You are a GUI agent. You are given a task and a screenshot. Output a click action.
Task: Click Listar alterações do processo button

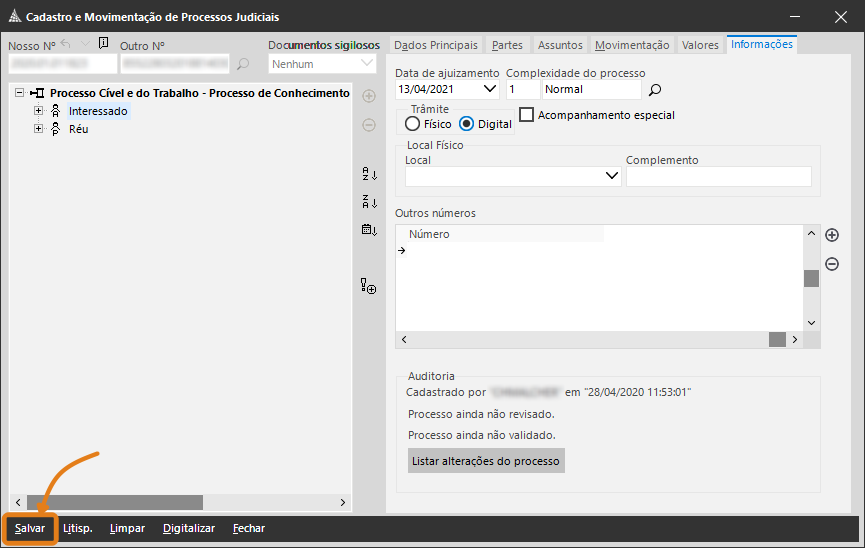486,461
